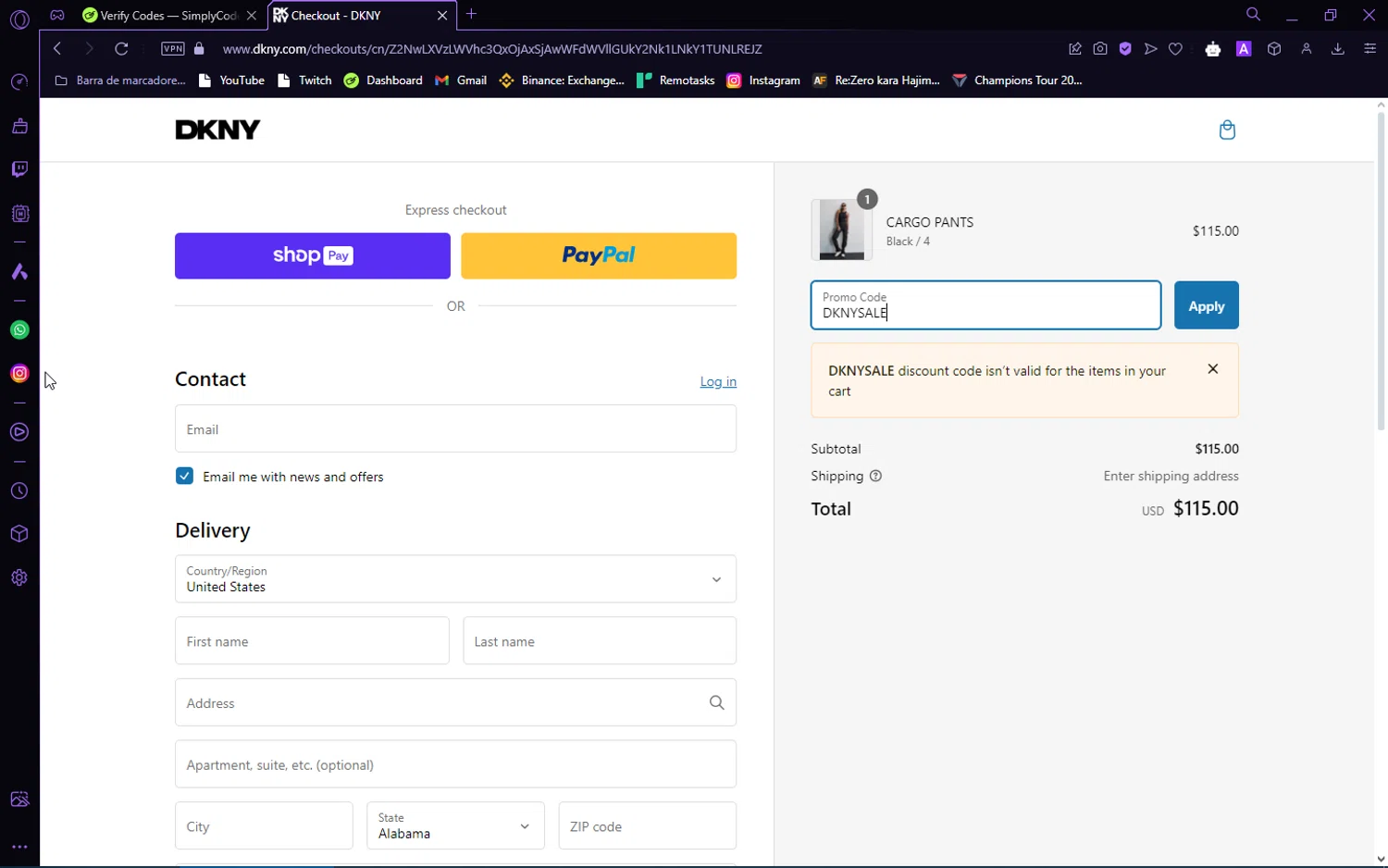Pay with Shop Pay button
1388x868 pixels.
[x=313, y=255]
